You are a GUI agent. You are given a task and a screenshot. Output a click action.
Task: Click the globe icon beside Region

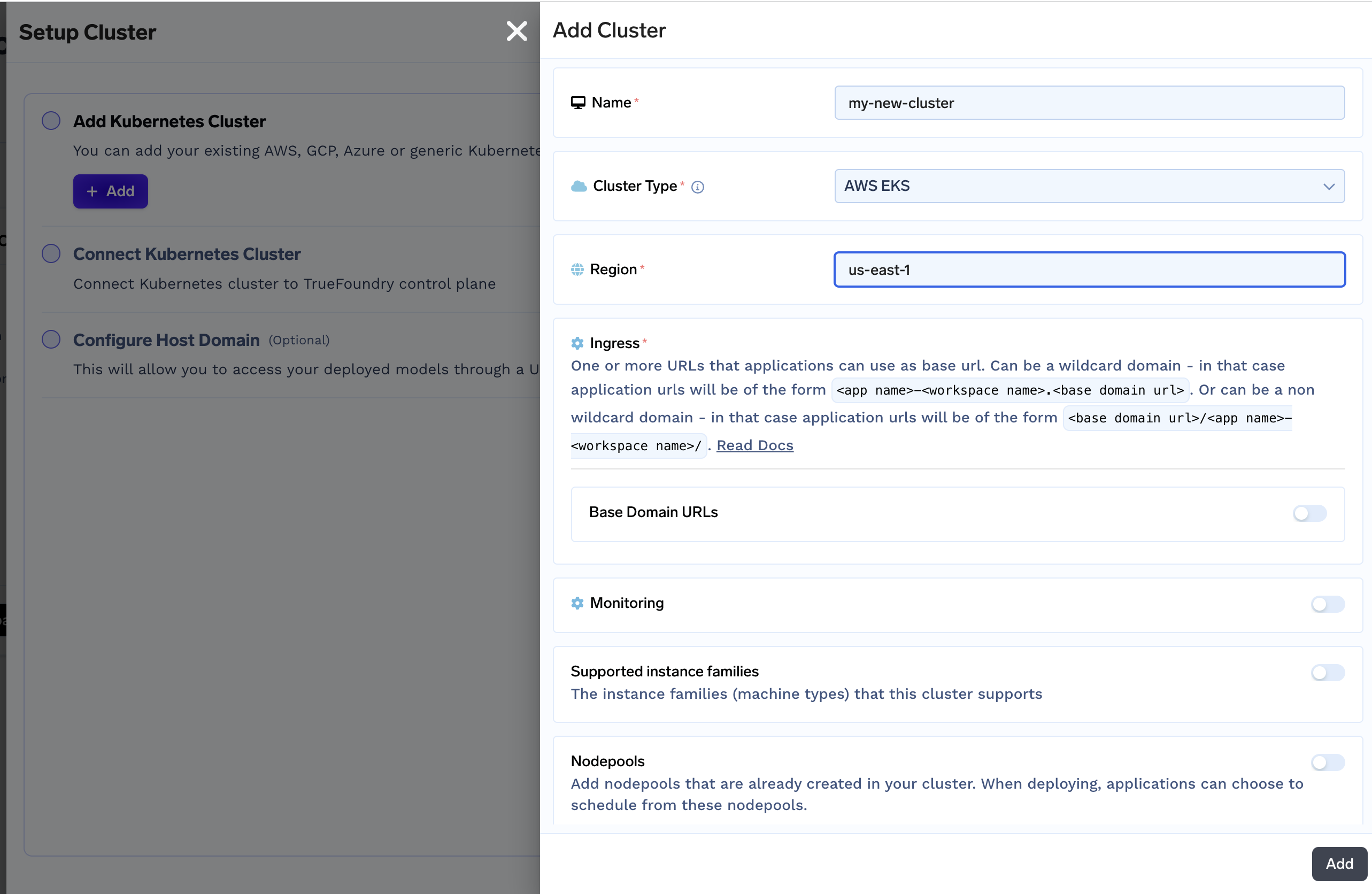point(577,270)
